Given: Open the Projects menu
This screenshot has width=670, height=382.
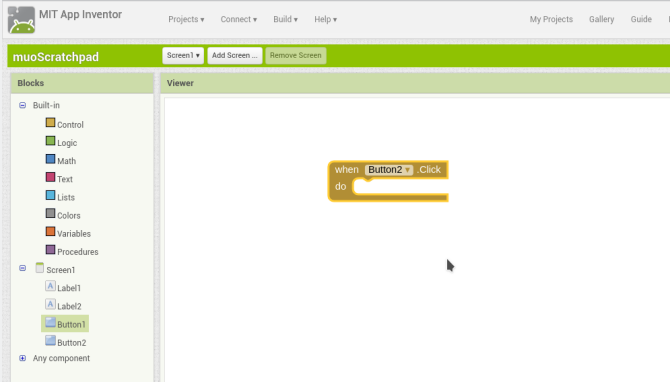Looking at the screenshot, I should tap(186, 19).
